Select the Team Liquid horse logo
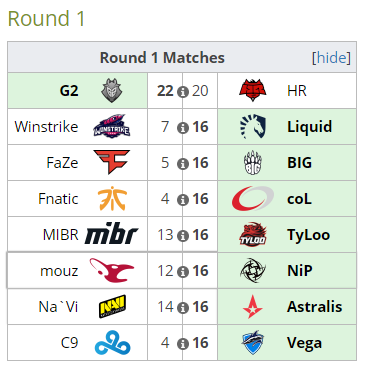This screenshot has width=367, height=378. [x=253, y=126]
